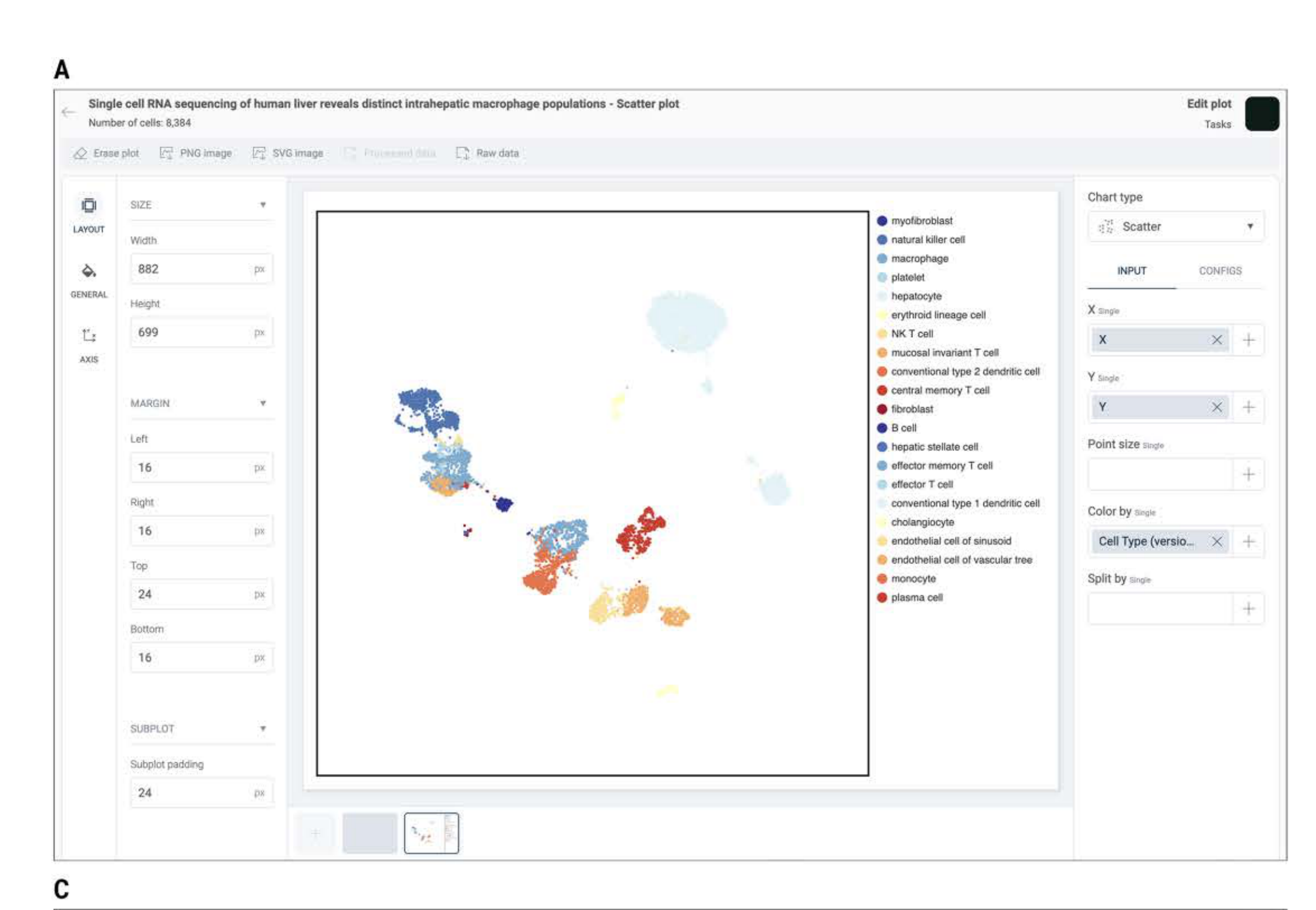The height and width of the screenshot is (910, 1316).
Task: Collapse the MARGIN section
Action: 262,404
